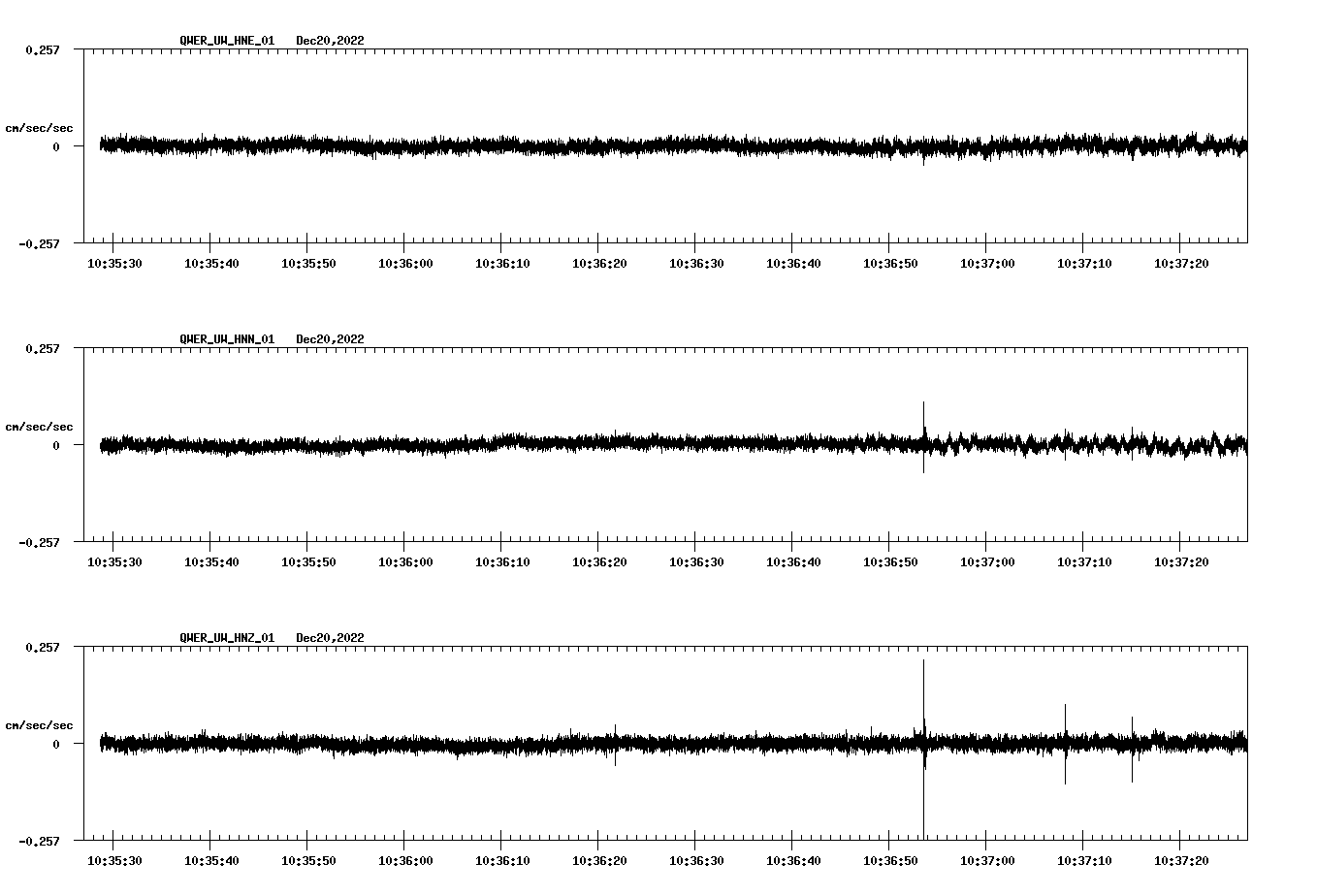Click the cm/sec/sec axis label on top plot
The image size is (1317, 896).
point(39,127)
